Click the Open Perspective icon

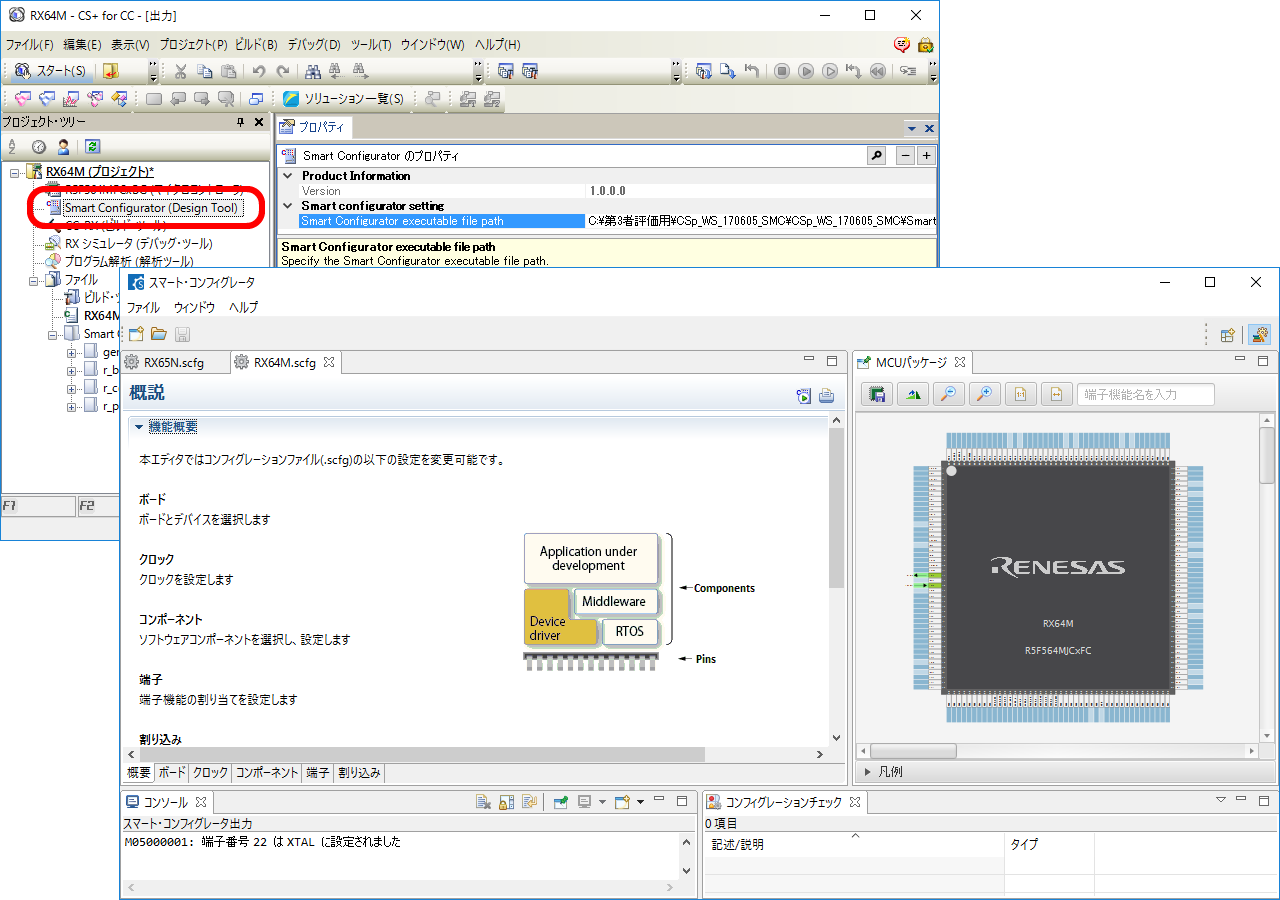coord(1227,335)
